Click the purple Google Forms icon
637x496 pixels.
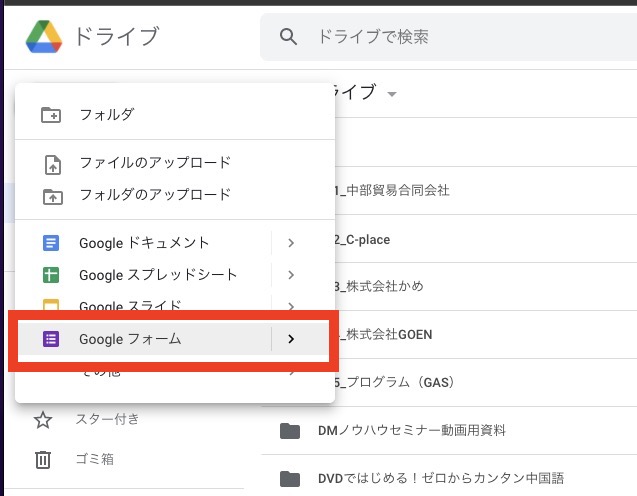pos(51,339)
